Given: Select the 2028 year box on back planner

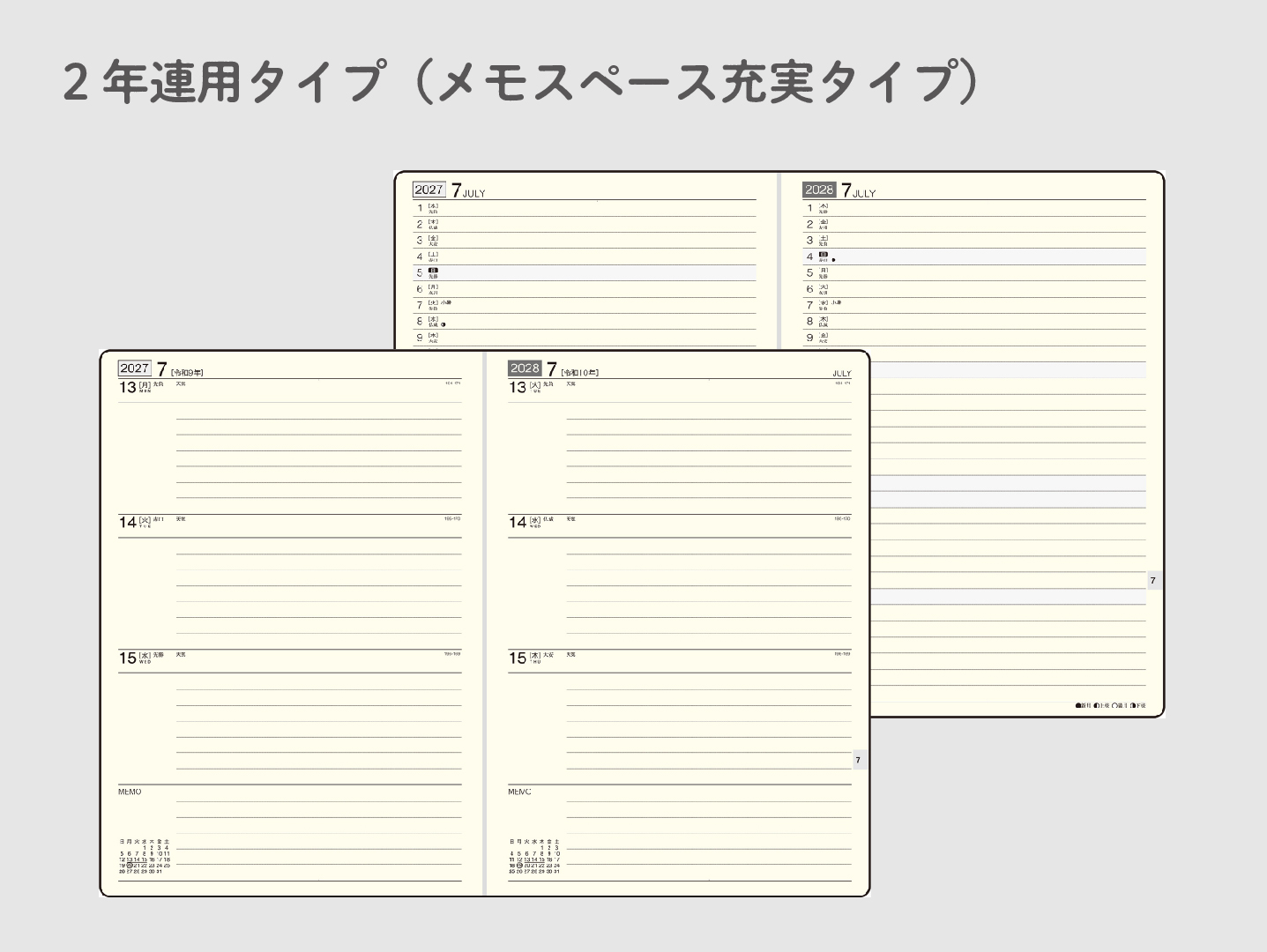Looking at the screenshot, I should click(x=819, y=190).
